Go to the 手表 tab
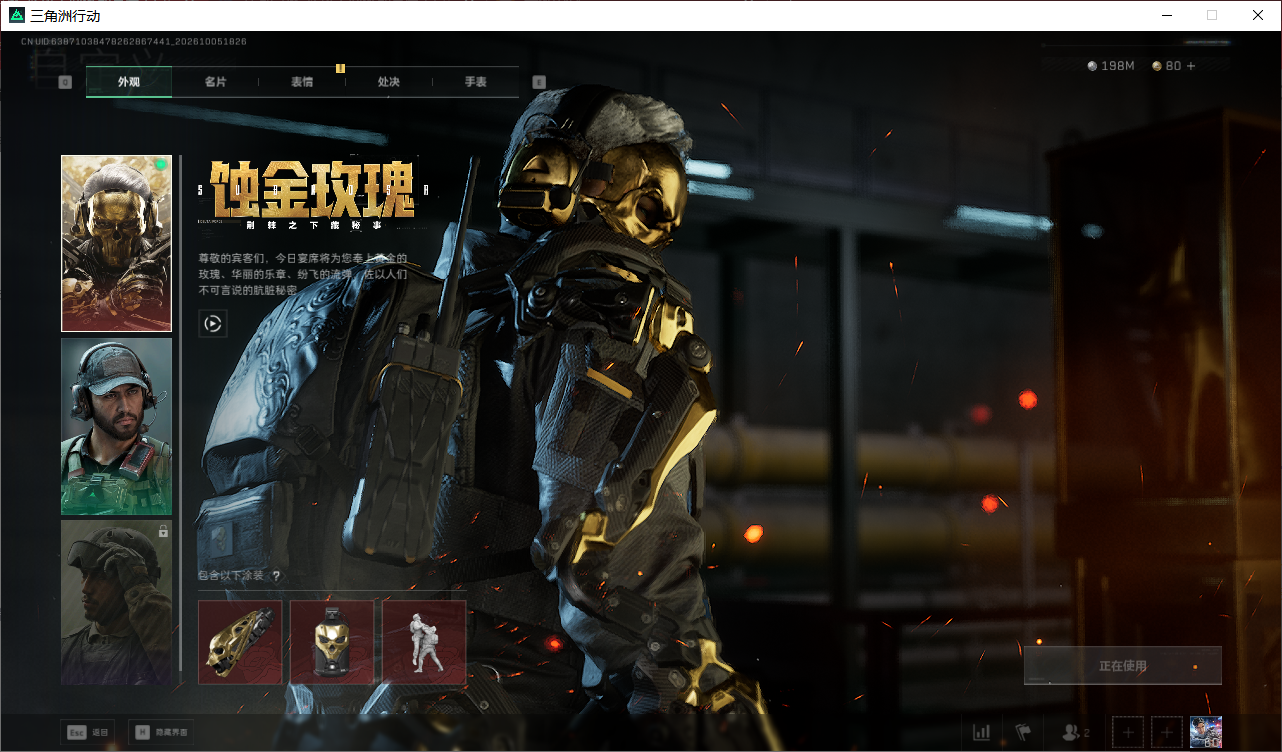This screenshot has height=752, width=1282. (x=476, y=82)
